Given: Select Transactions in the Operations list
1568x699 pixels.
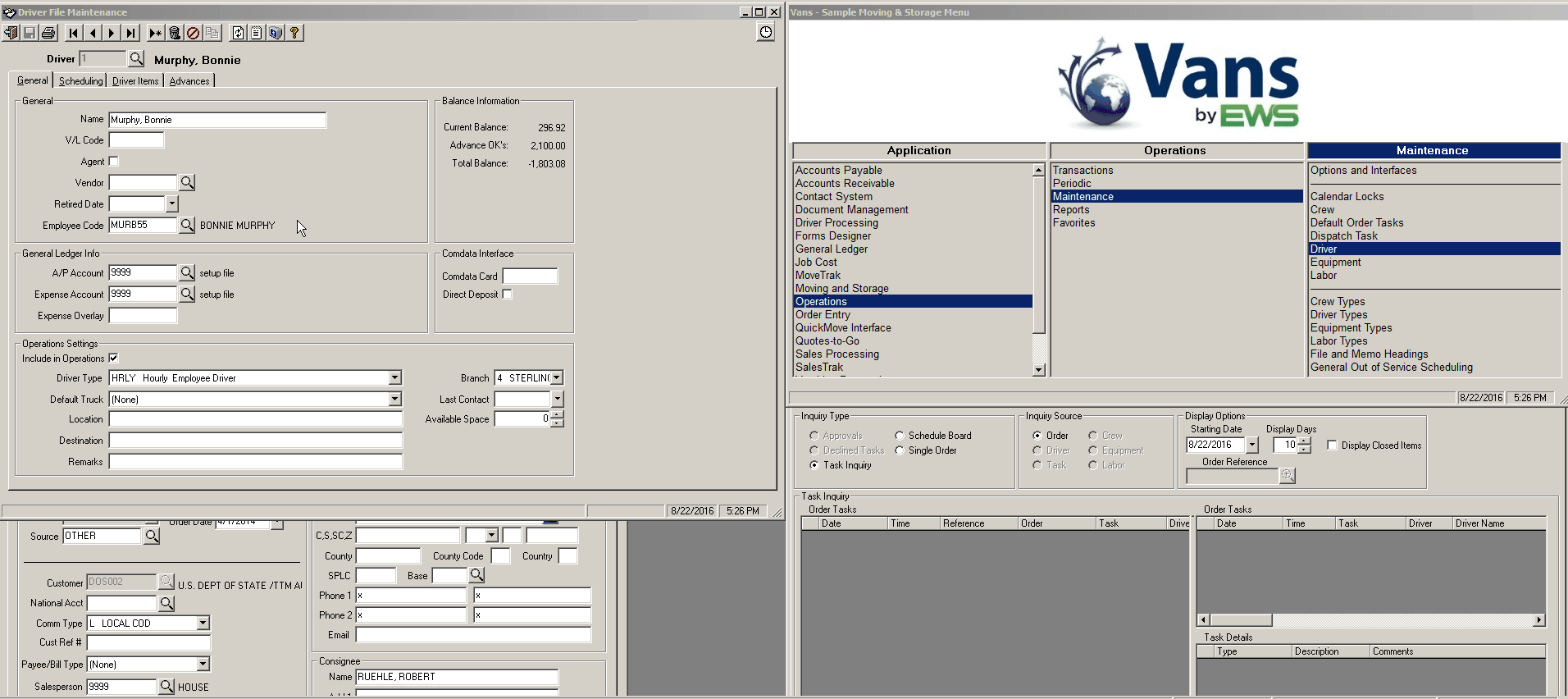Looking at the screenshot, I should pos(1083,170).
